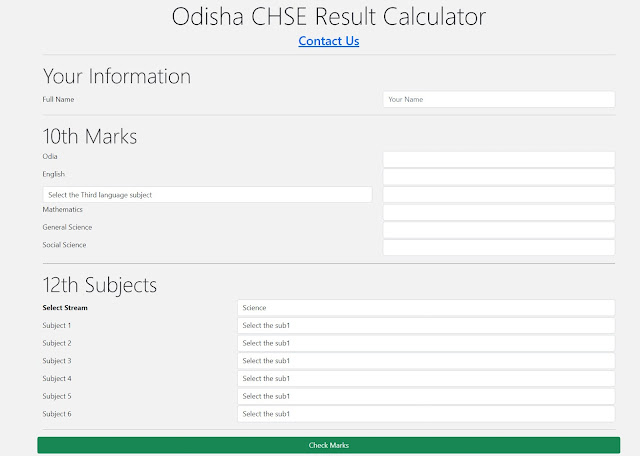Focus the Odia marks input box

point(499,159)
